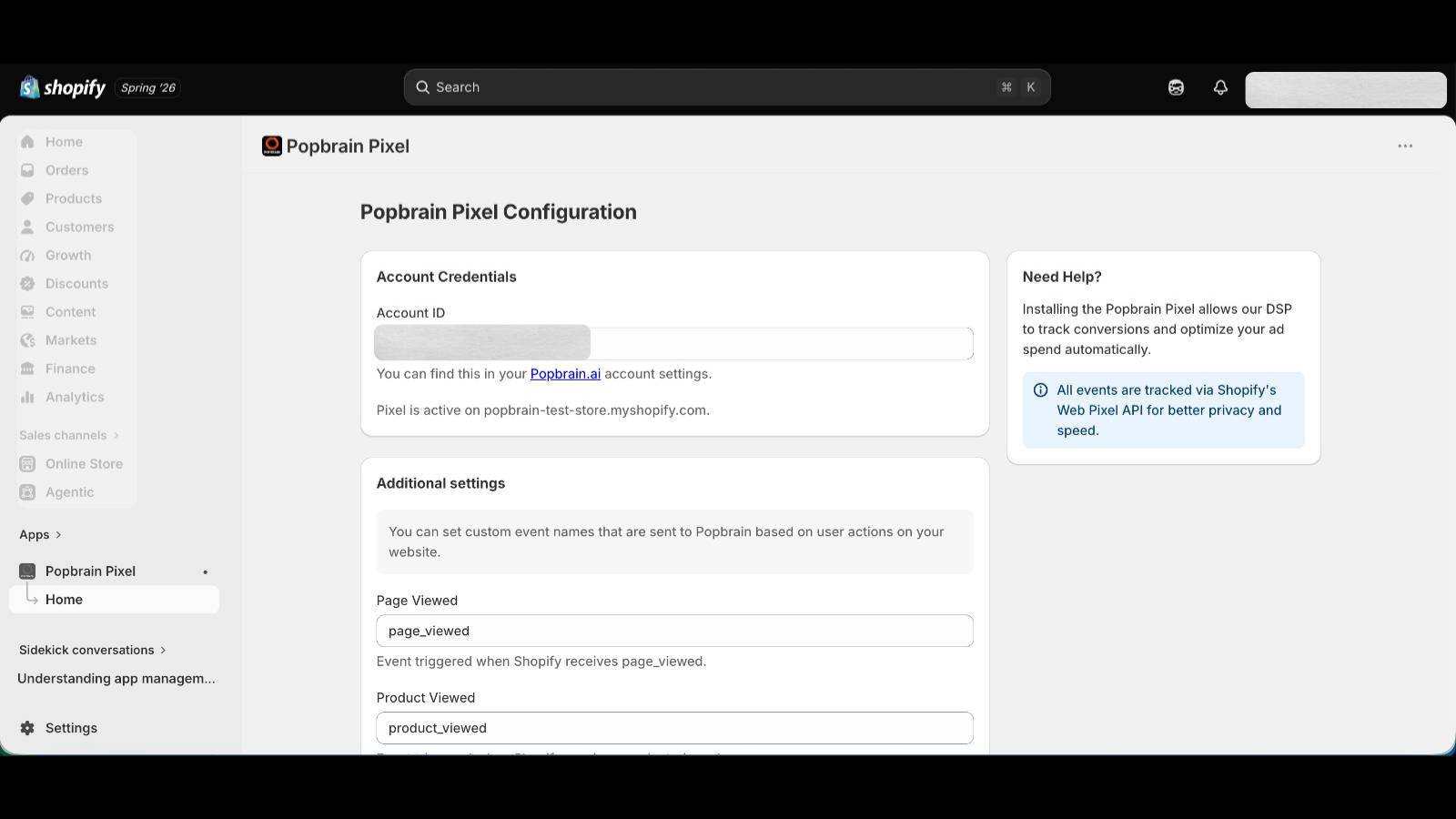This screenshot has width=1456, height=819.
Task: Click the Discounts icon in the sidebar
Action: pos(27,284)
